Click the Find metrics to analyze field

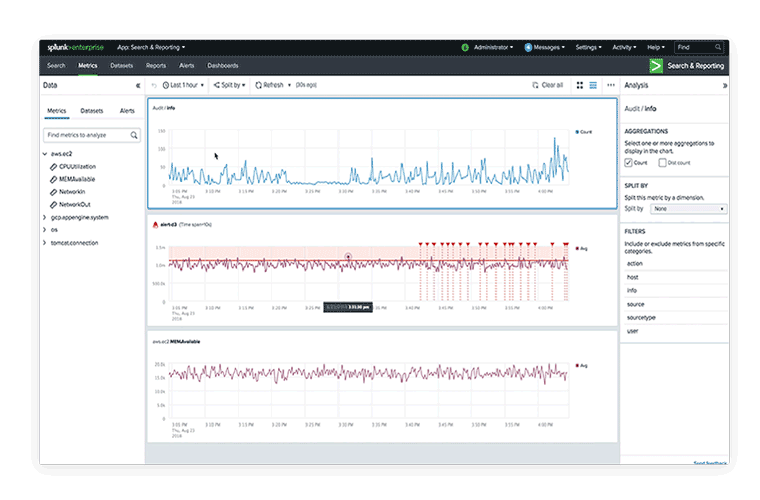coord(85,135)
